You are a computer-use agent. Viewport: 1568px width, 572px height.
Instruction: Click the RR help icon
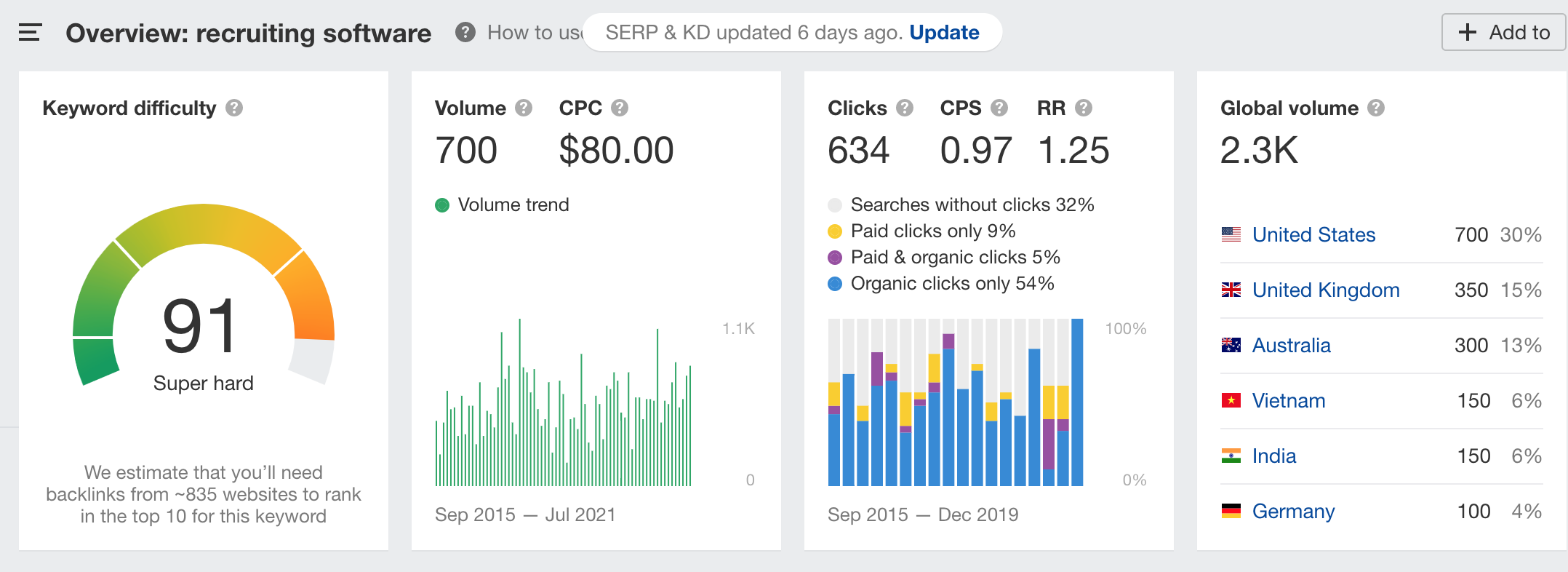[1084, 108]
